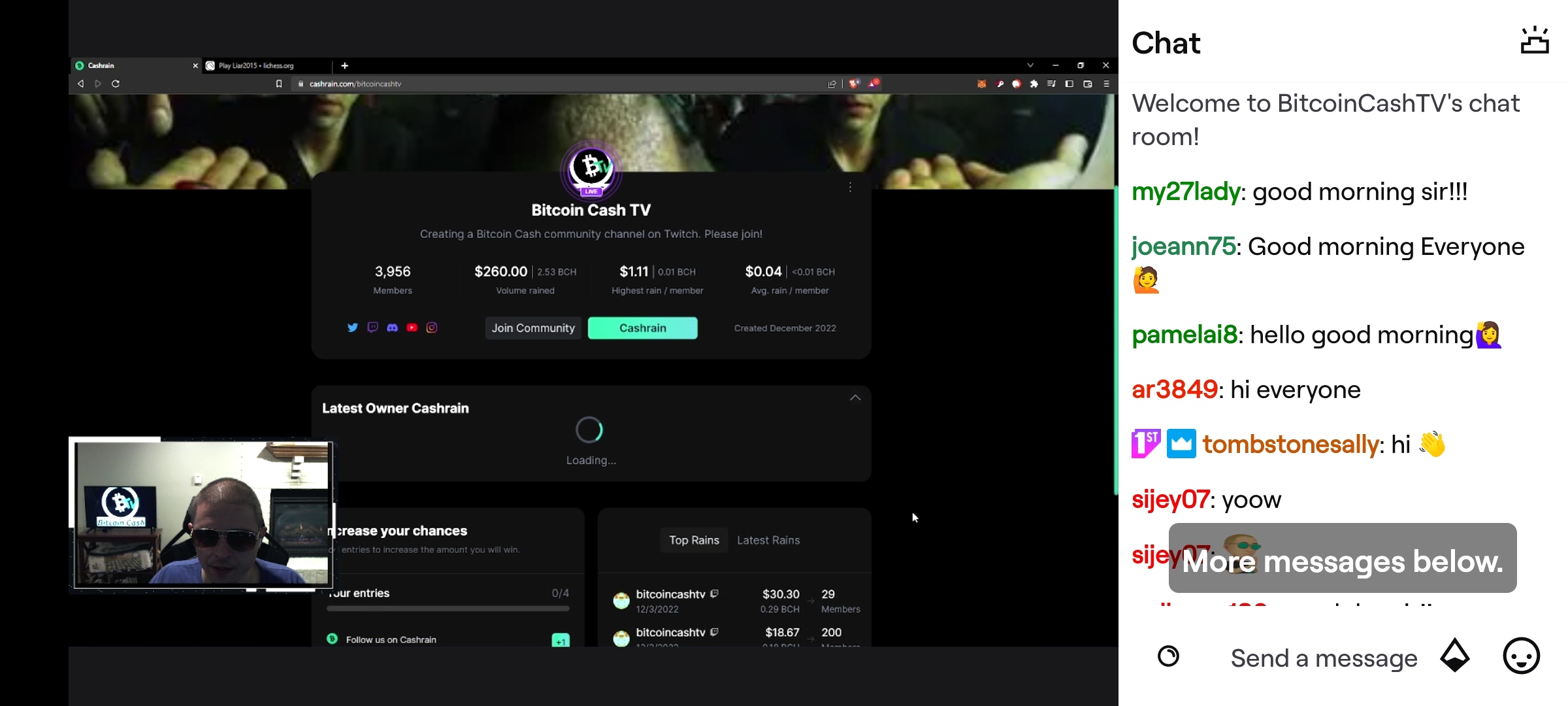Open the bitcoincashtv $30.30 rain entry

click(x=736, y=601)
